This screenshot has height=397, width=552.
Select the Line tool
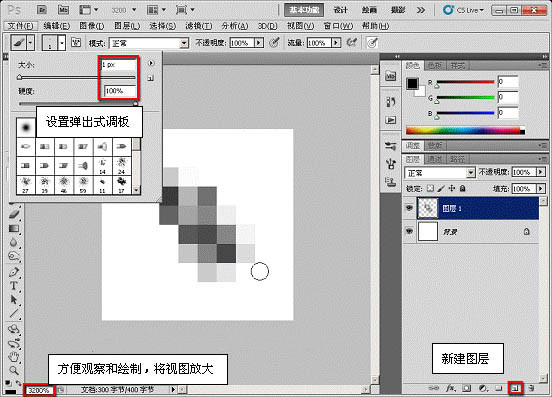coord(14,313)
